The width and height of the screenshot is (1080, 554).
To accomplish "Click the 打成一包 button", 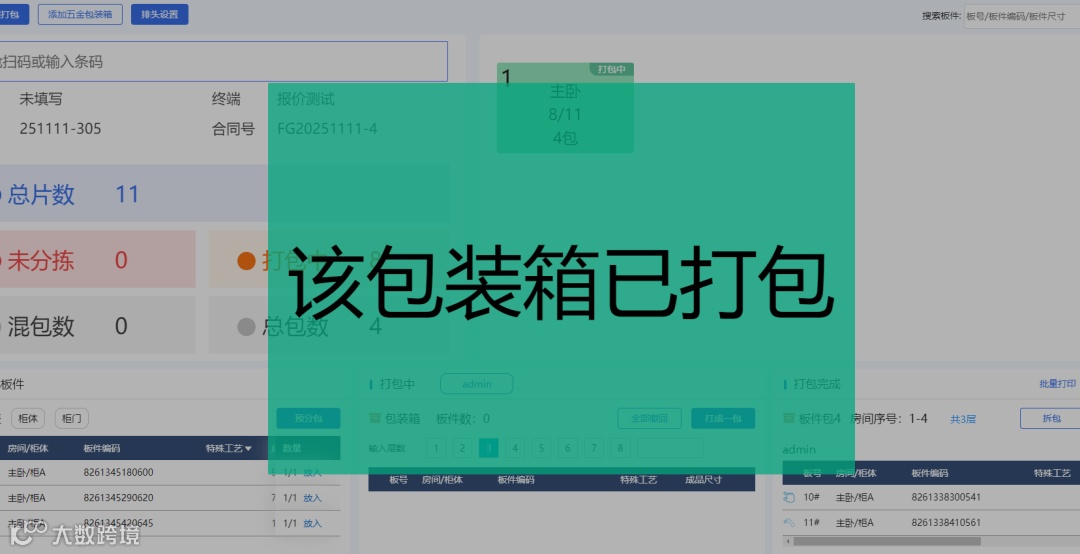I will [723, 418].
